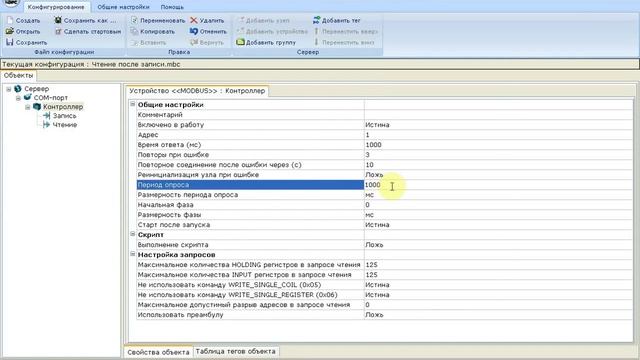Viewport: 640px width, 360px height.
Task: Collapse the Контроллер tree node
Action: [28, 107]
